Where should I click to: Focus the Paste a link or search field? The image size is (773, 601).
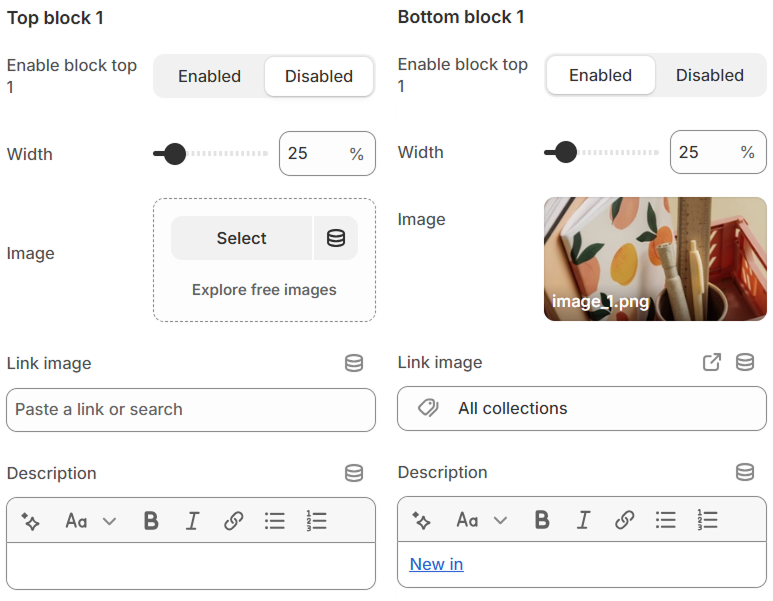coord(191,410)
